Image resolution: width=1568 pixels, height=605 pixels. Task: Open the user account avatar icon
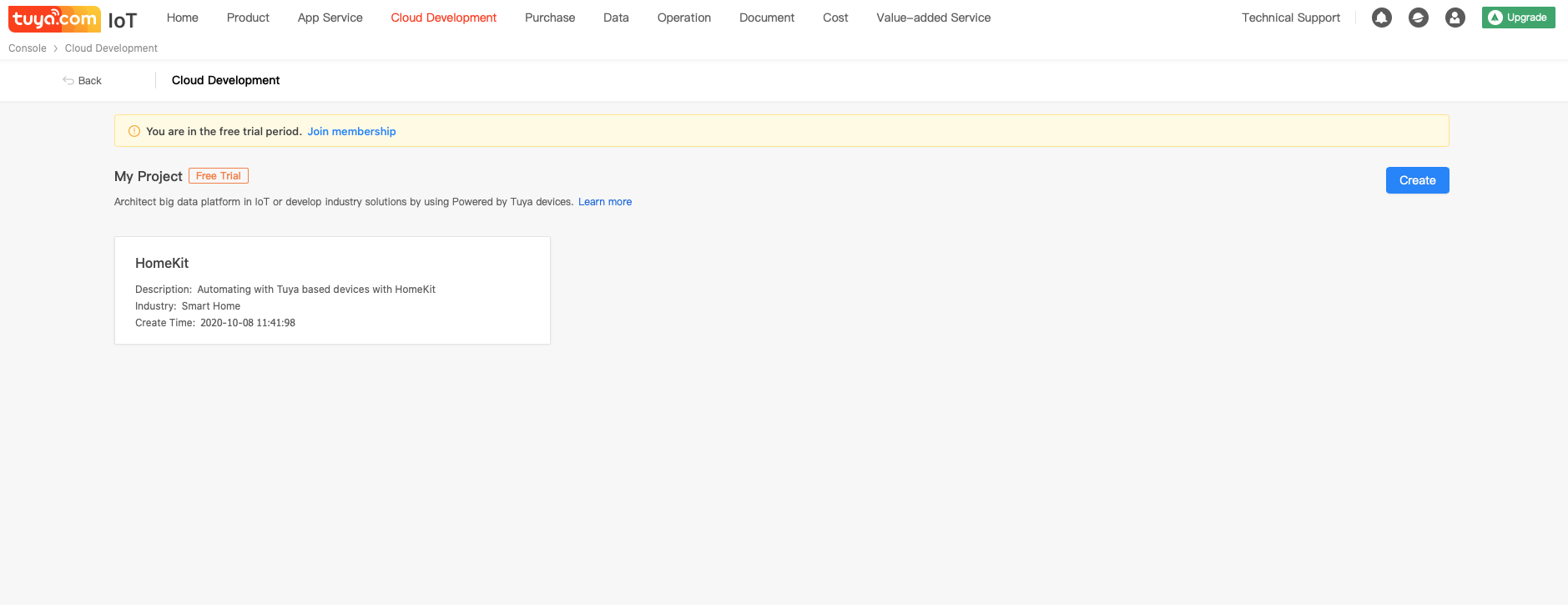pyautogui.click(x=1455, y=18)
